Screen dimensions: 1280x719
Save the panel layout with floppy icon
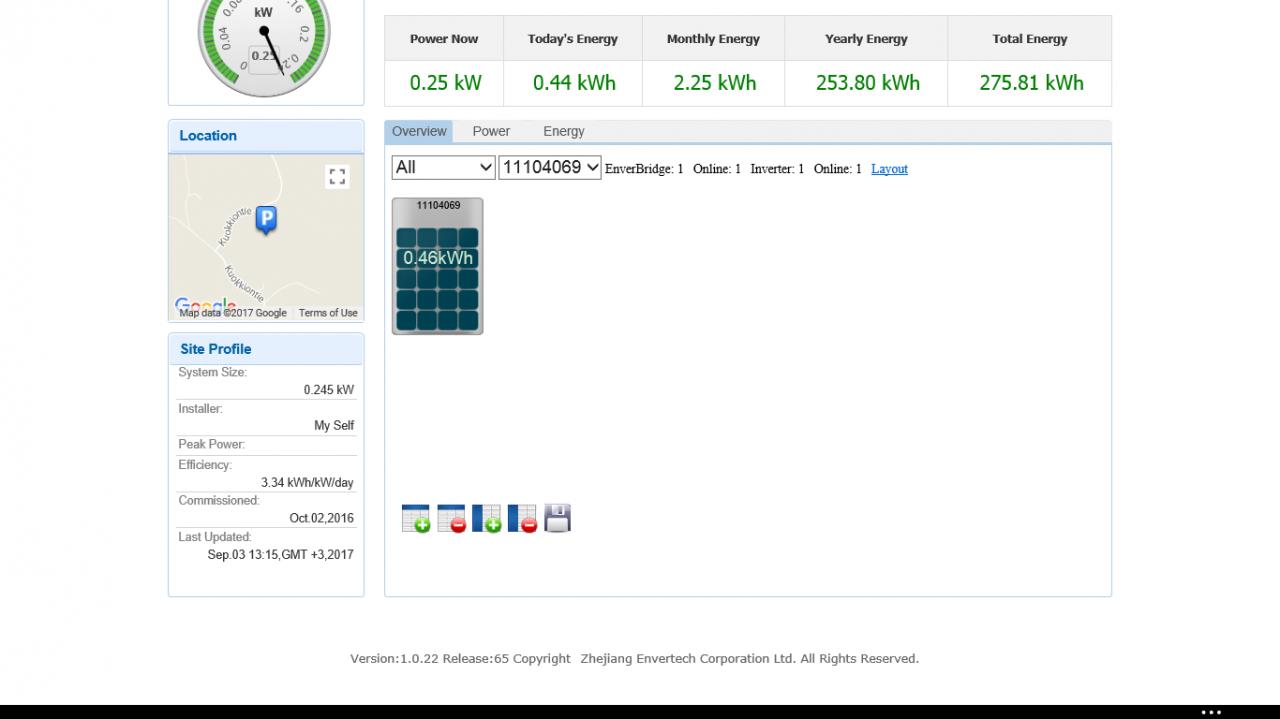coord(557,518)
